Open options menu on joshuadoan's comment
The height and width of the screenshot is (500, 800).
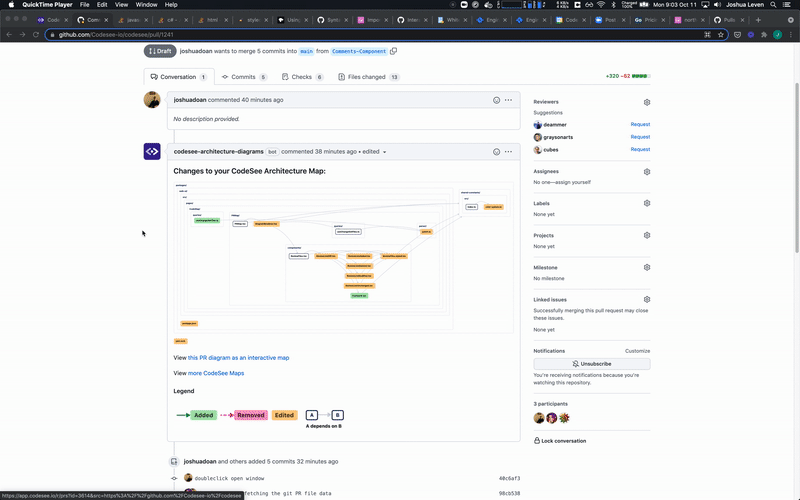click(x=508, y=100)
